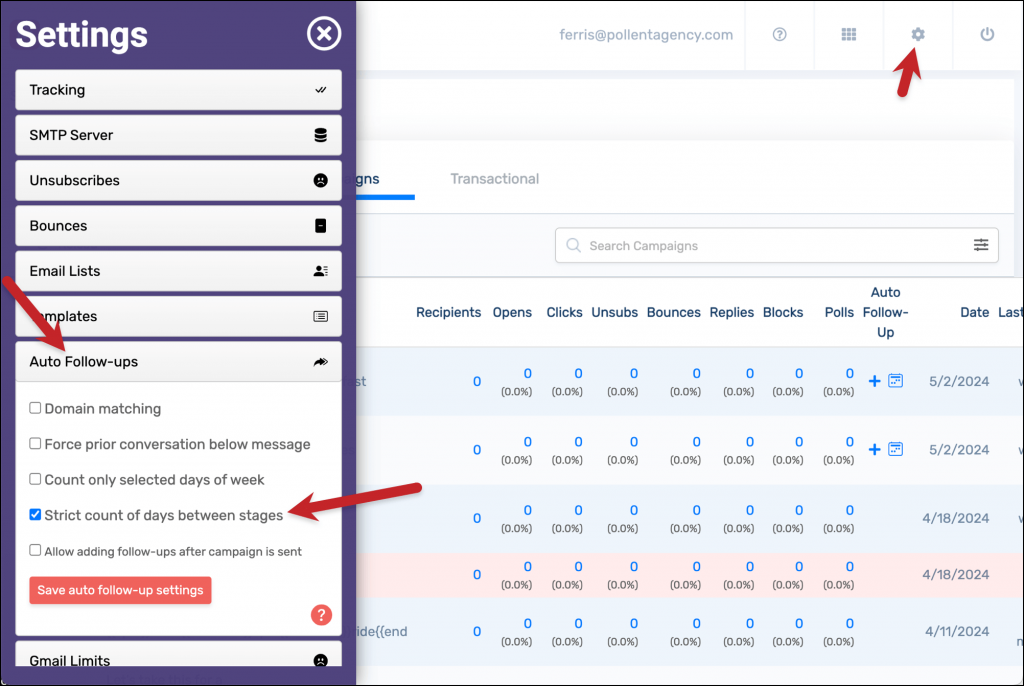Collapse the Auto Follow-ups section

tap(178, 361)
